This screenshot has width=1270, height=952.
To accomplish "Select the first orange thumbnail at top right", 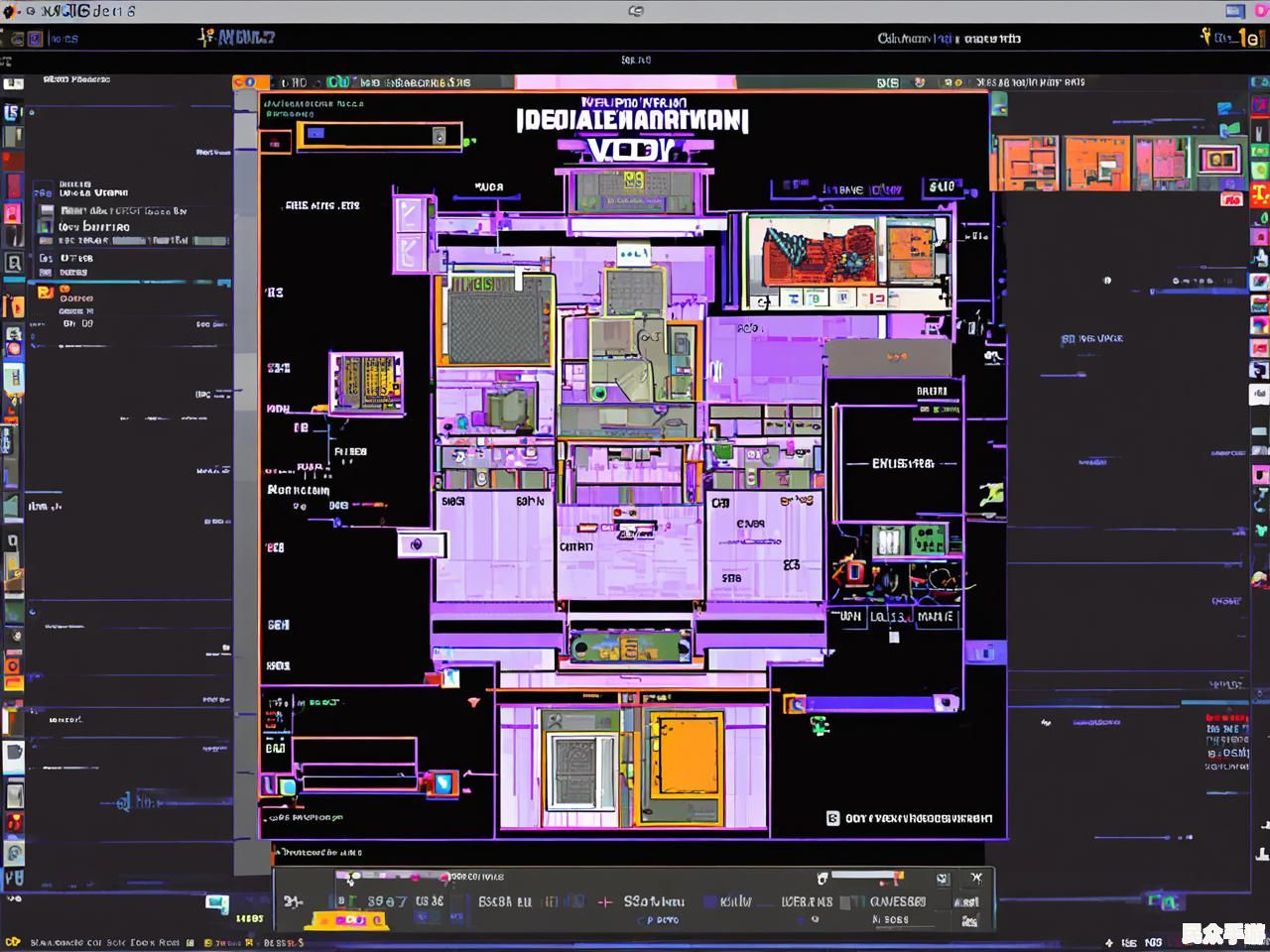I will click(x=1025, y=163).
